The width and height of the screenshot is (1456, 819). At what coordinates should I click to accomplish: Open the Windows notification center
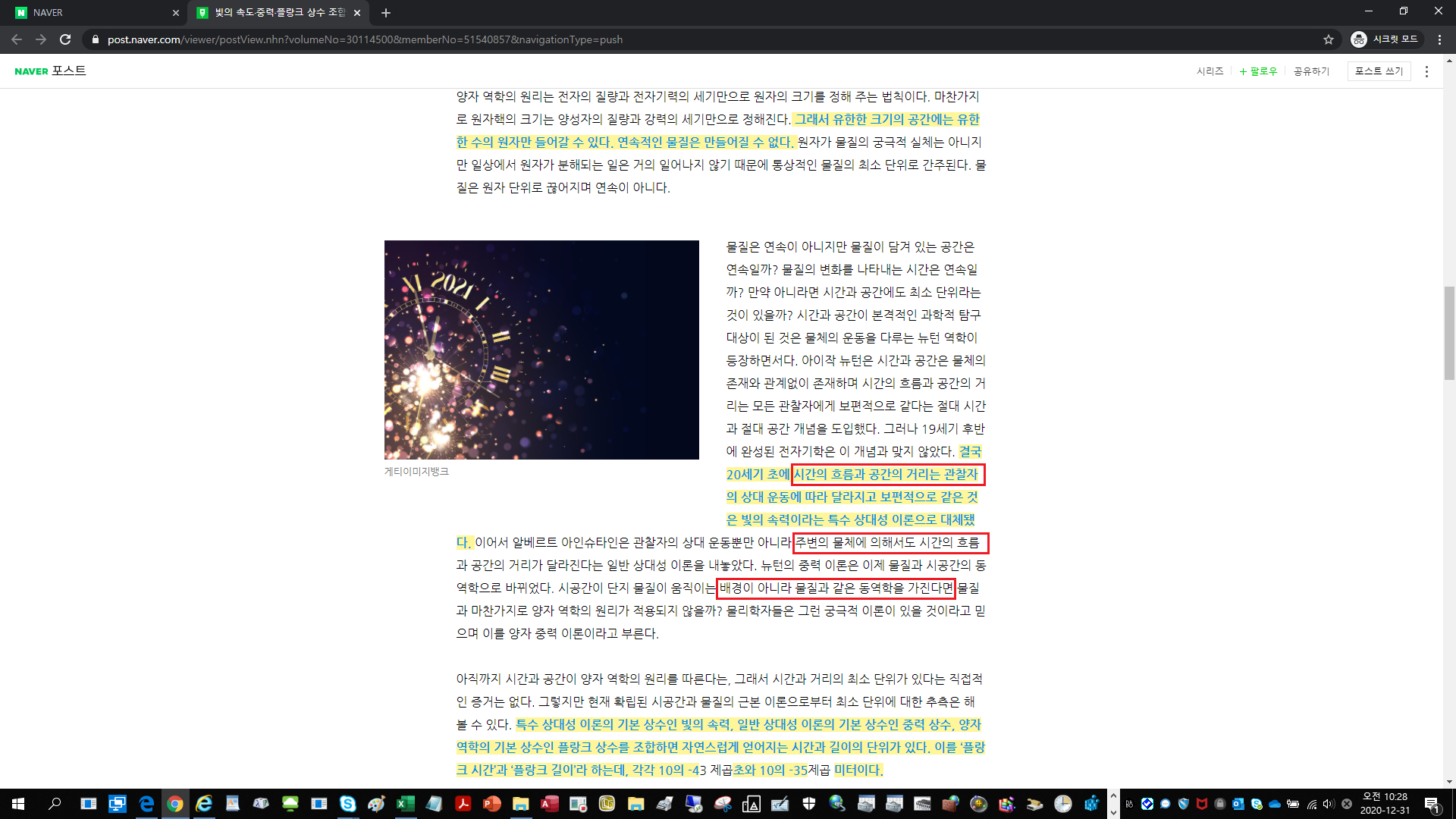(1432, 804)
